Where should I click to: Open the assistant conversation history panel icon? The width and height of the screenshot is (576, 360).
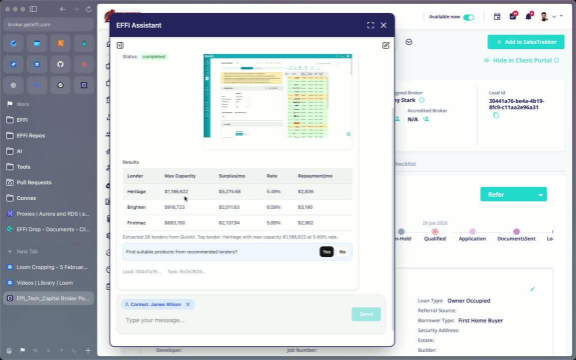(x=120, y=45)
